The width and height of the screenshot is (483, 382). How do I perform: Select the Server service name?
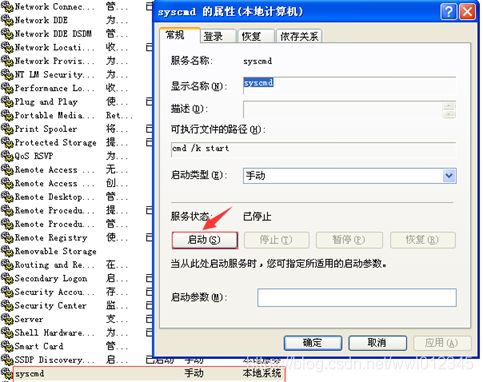click(29, 319)
